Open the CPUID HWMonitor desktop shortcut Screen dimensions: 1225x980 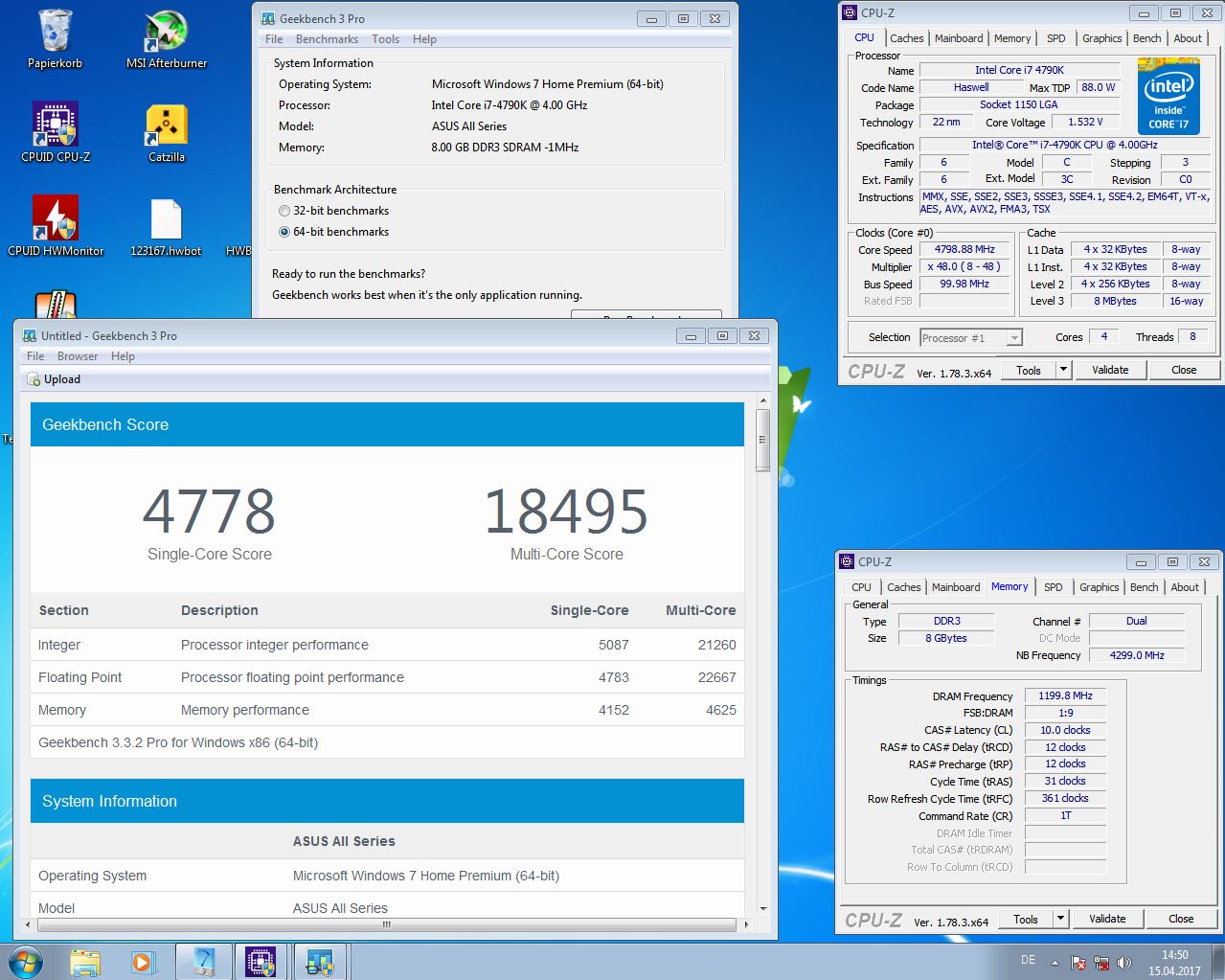click(56, 226)
